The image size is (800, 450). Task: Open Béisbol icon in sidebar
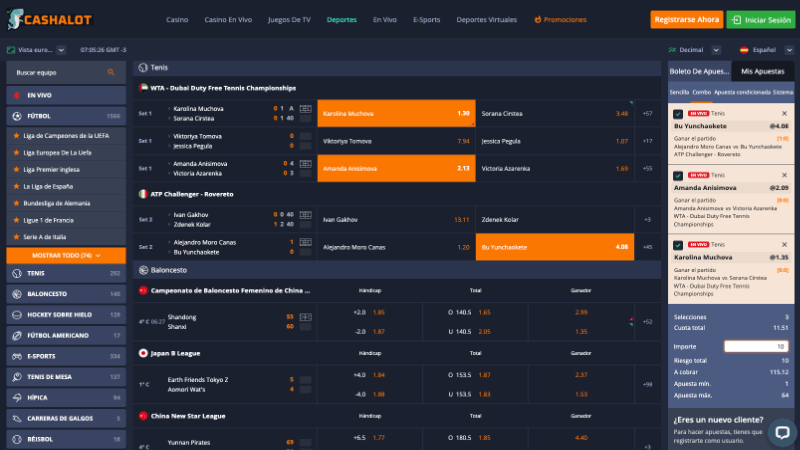(x=17, y=439)
